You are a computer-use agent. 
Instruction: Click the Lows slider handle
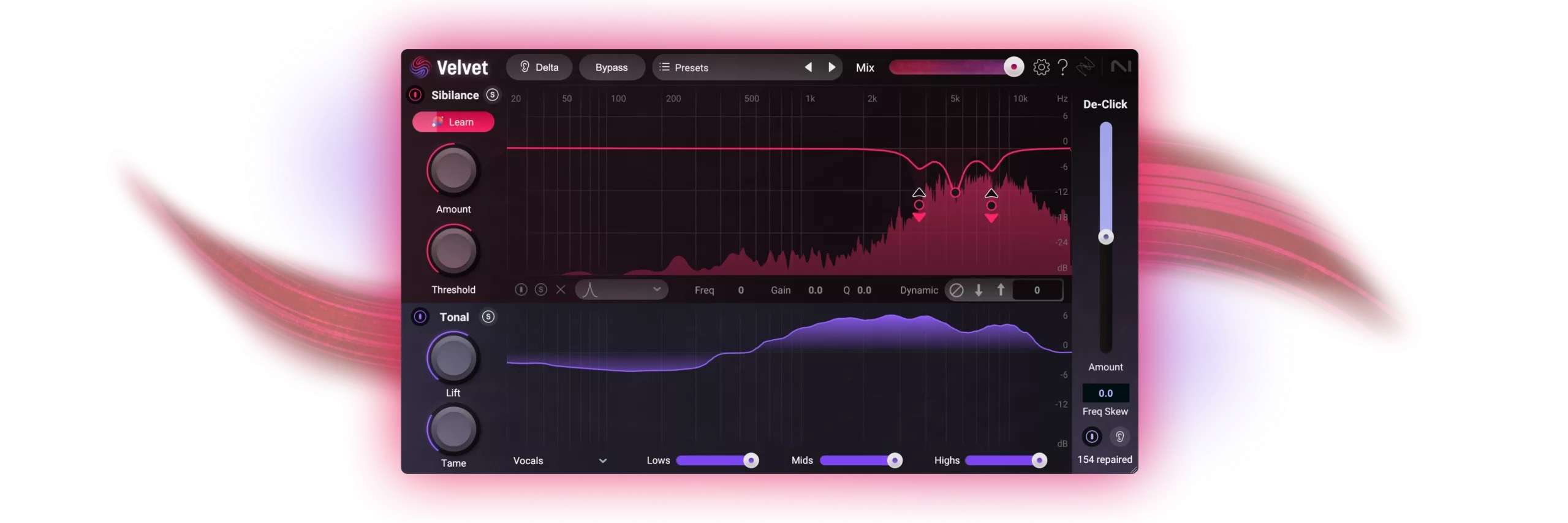click(751, 460)
